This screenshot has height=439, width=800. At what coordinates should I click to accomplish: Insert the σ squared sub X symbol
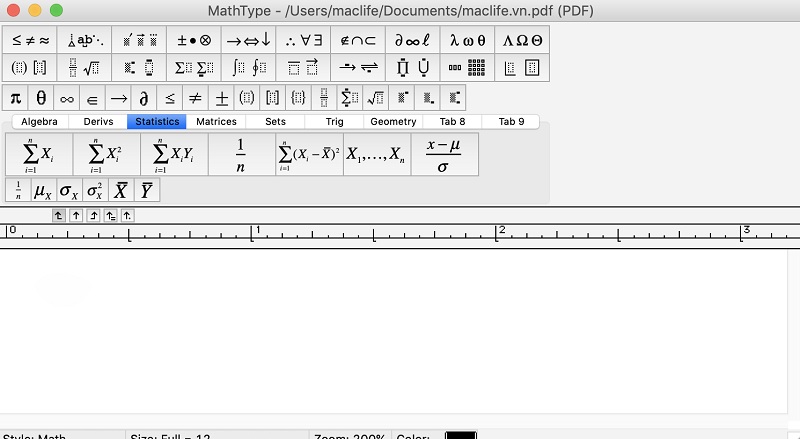point(95,190)
